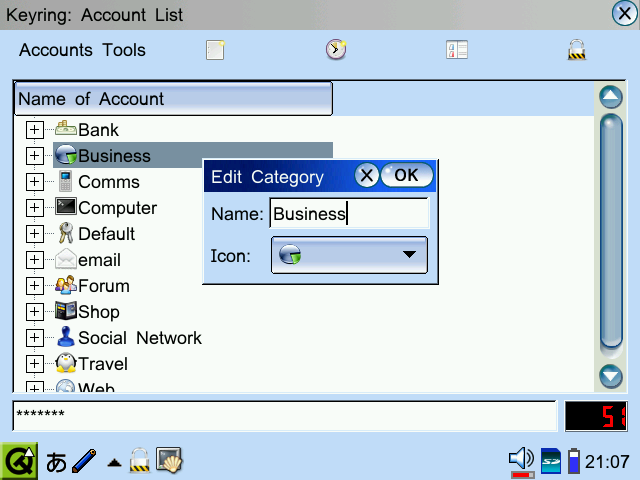Open the Icon dropdown in Edit Category
Viewport: 640px width, 480px height.
click(348, 255)
